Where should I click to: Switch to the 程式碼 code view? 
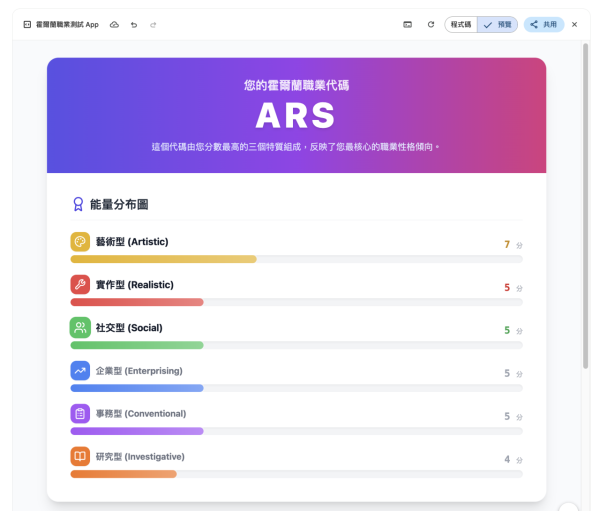[x=461, y=24]
